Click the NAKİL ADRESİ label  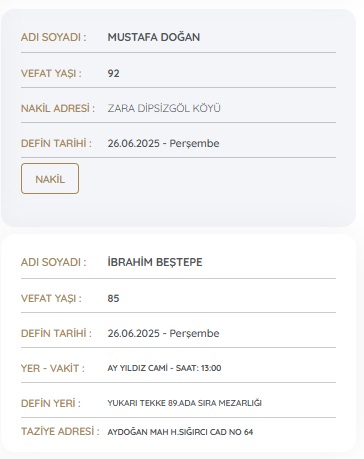point(58,108)
